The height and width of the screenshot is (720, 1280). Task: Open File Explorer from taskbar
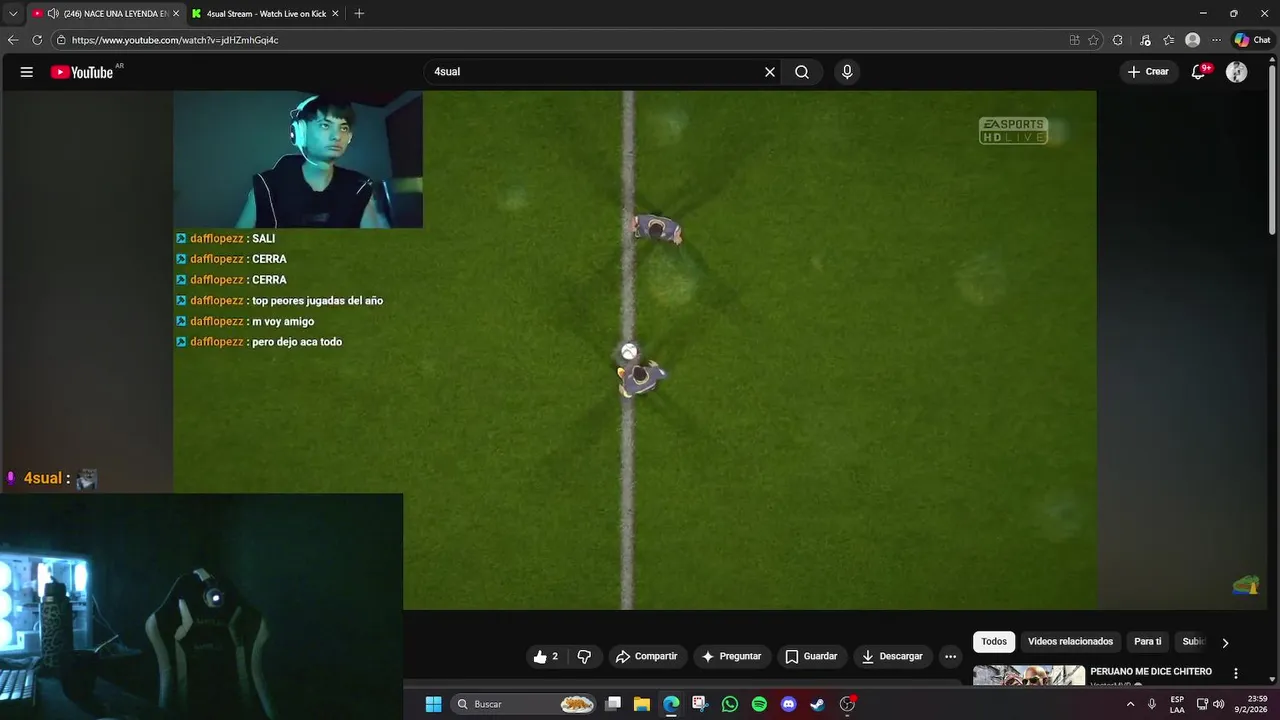[x=642, y=704]
